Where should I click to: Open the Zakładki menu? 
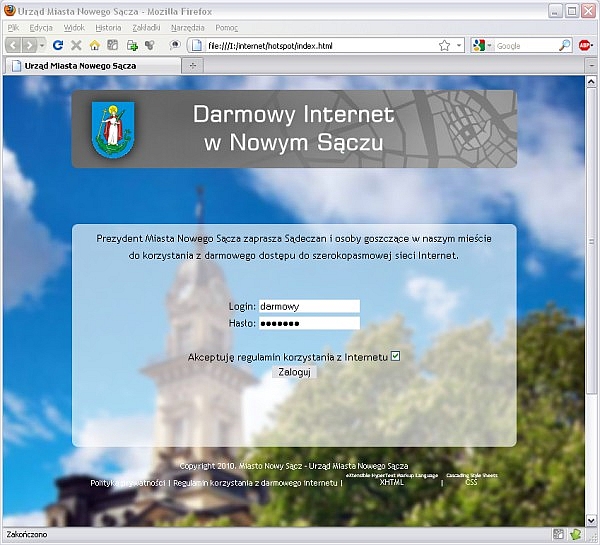click(145, 28)
